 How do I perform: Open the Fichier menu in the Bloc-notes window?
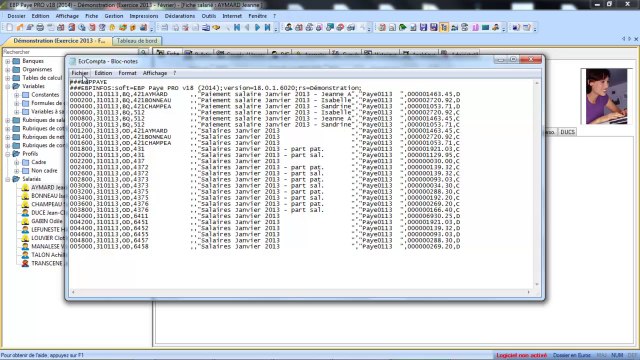coord(80,73)
